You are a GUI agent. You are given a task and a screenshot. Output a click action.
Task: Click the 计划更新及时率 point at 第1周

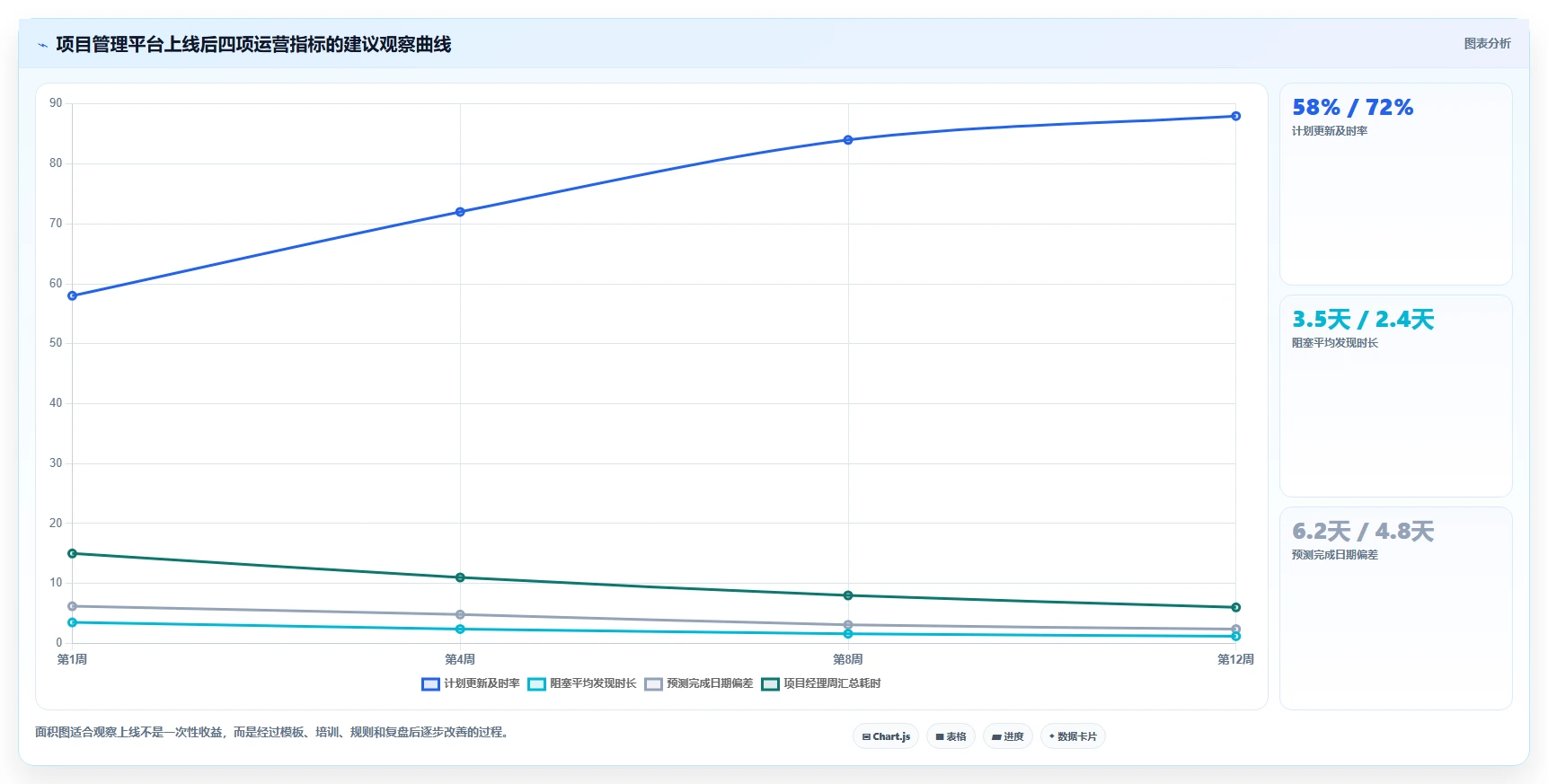pos(73,295)
